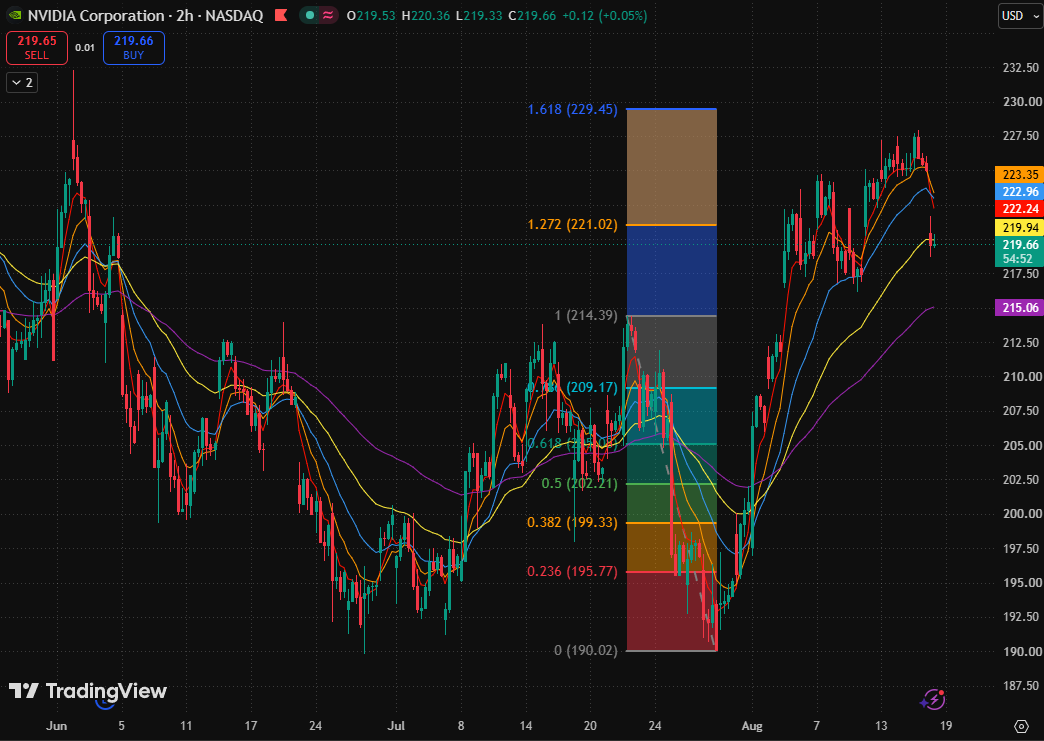Click the 0.01 spread value
Screen dimensions: 1044x741
[85, 48]
